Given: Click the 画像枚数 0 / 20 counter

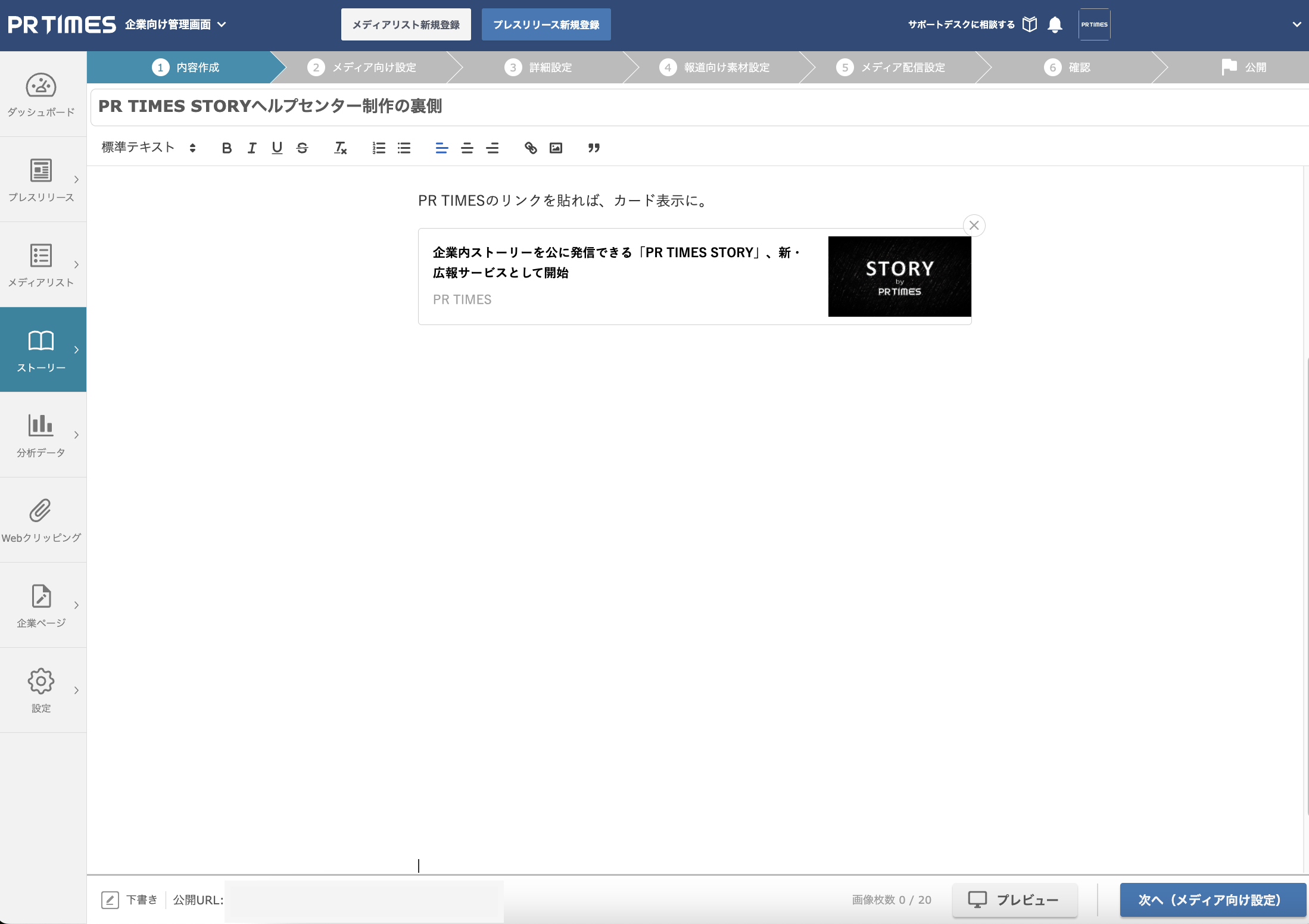Looking at the screenshot, I should click(891, 900).
